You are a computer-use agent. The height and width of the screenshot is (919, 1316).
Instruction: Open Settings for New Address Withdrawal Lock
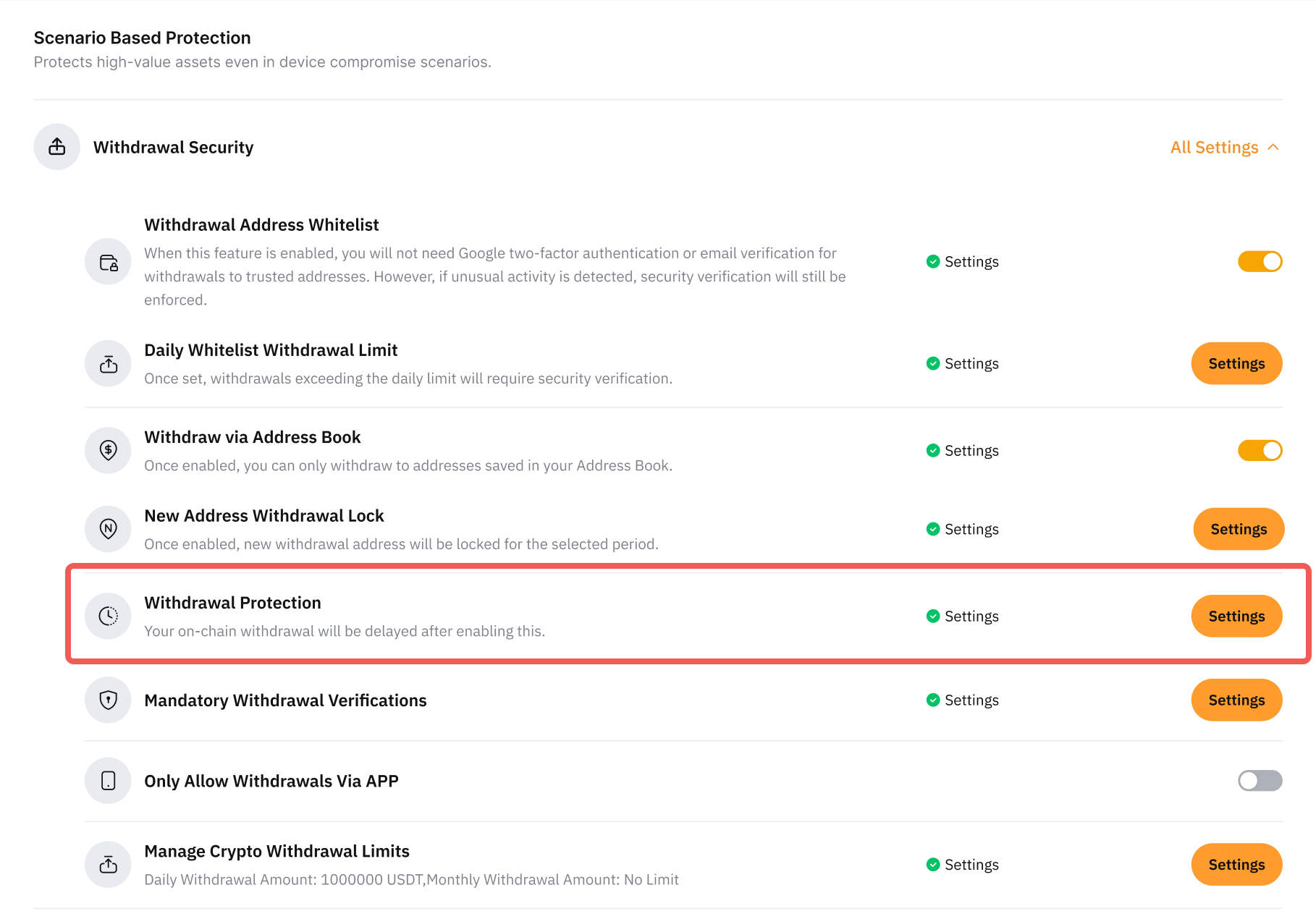1239,529
